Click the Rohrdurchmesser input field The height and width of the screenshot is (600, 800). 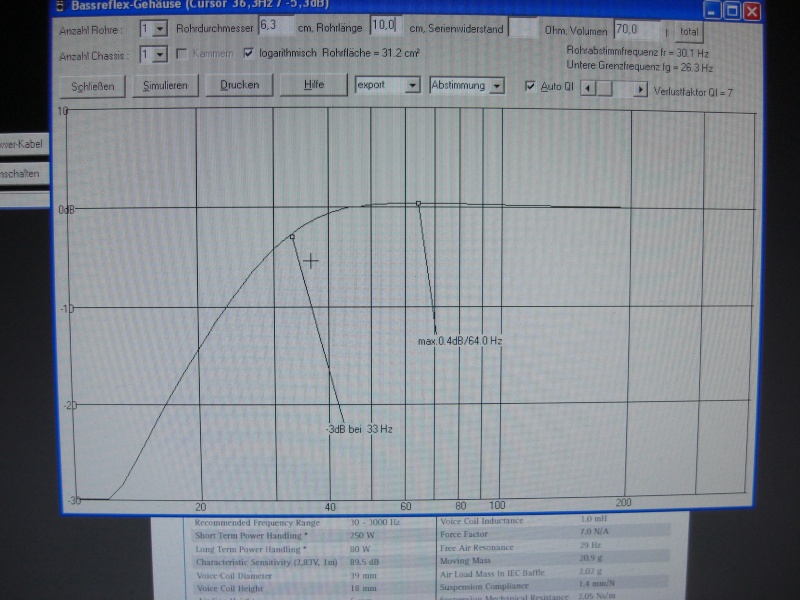pos(275,25)
